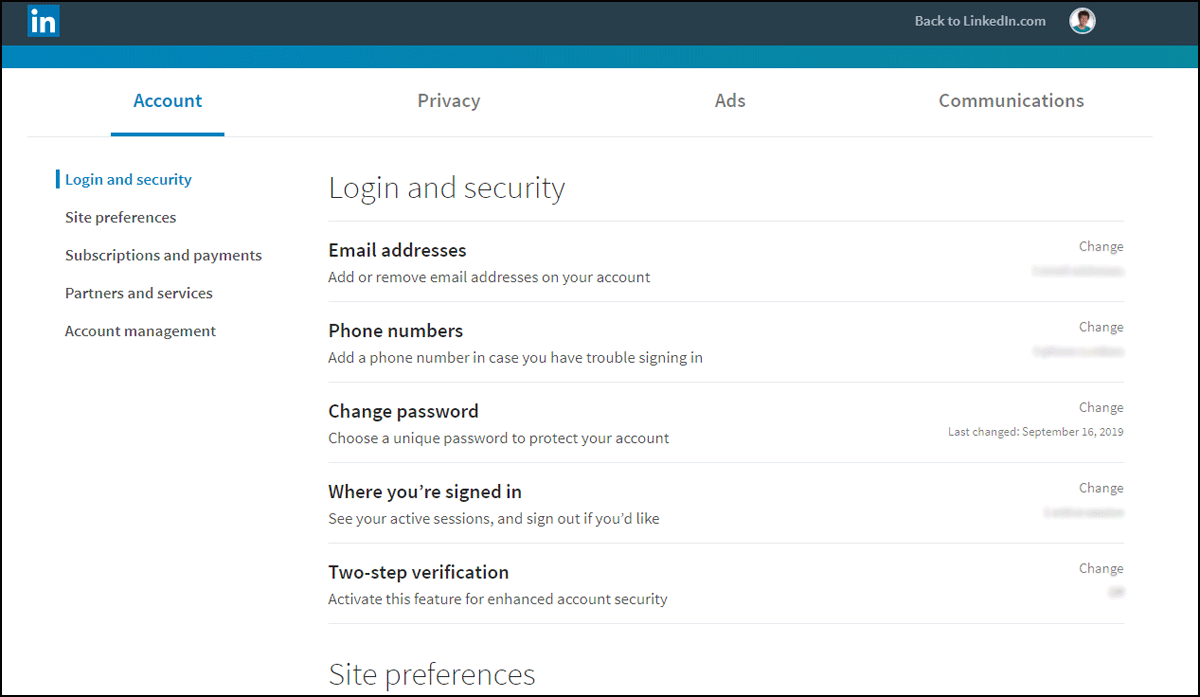Open Account management settings
The height and width of the screenshot is (697, 1200).
[140, 331]
